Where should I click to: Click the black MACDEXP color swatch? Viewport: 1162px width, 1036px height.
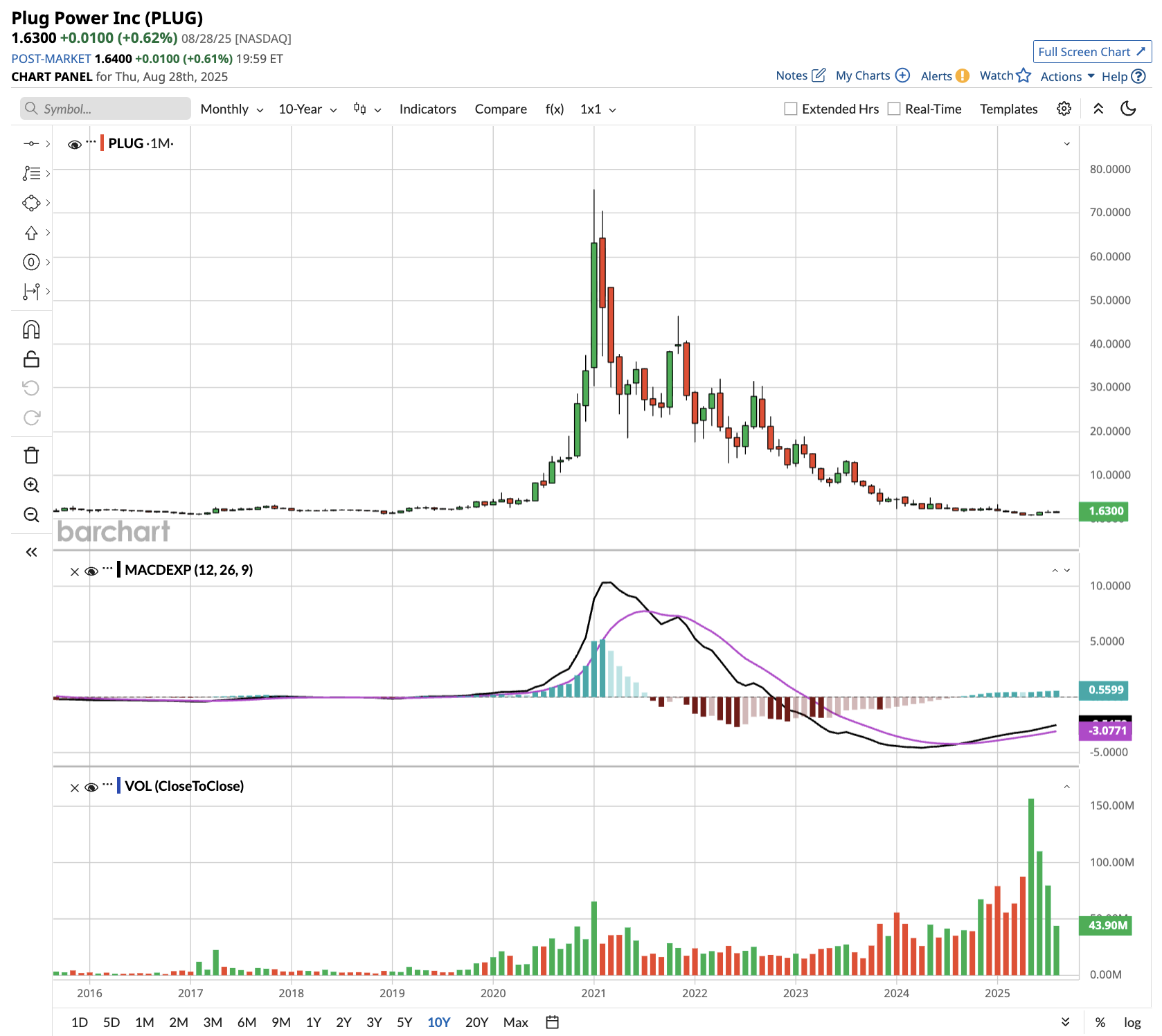tap(119, 570)
